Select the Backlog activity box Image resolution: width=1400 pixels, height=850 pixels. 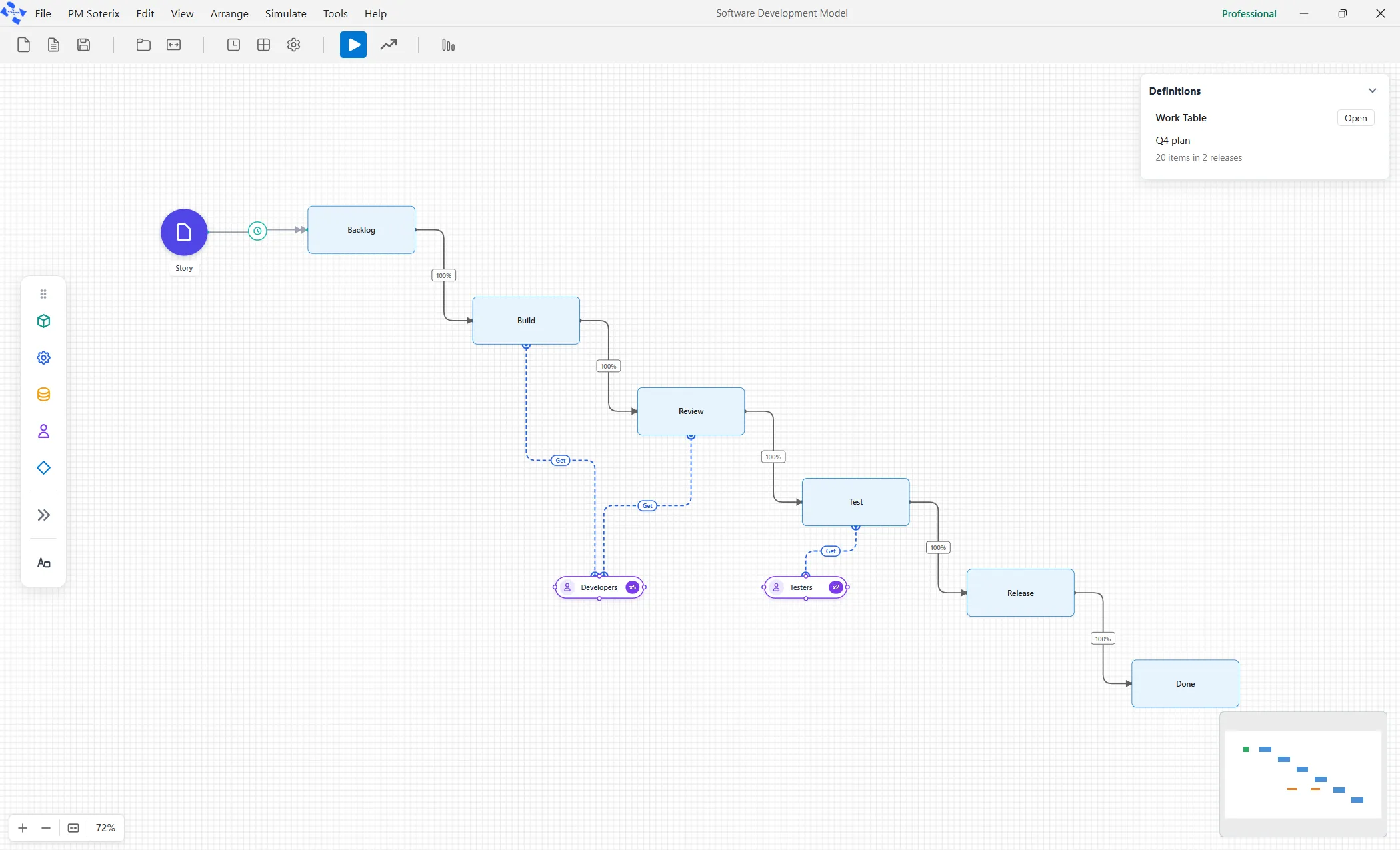point(361,230)
